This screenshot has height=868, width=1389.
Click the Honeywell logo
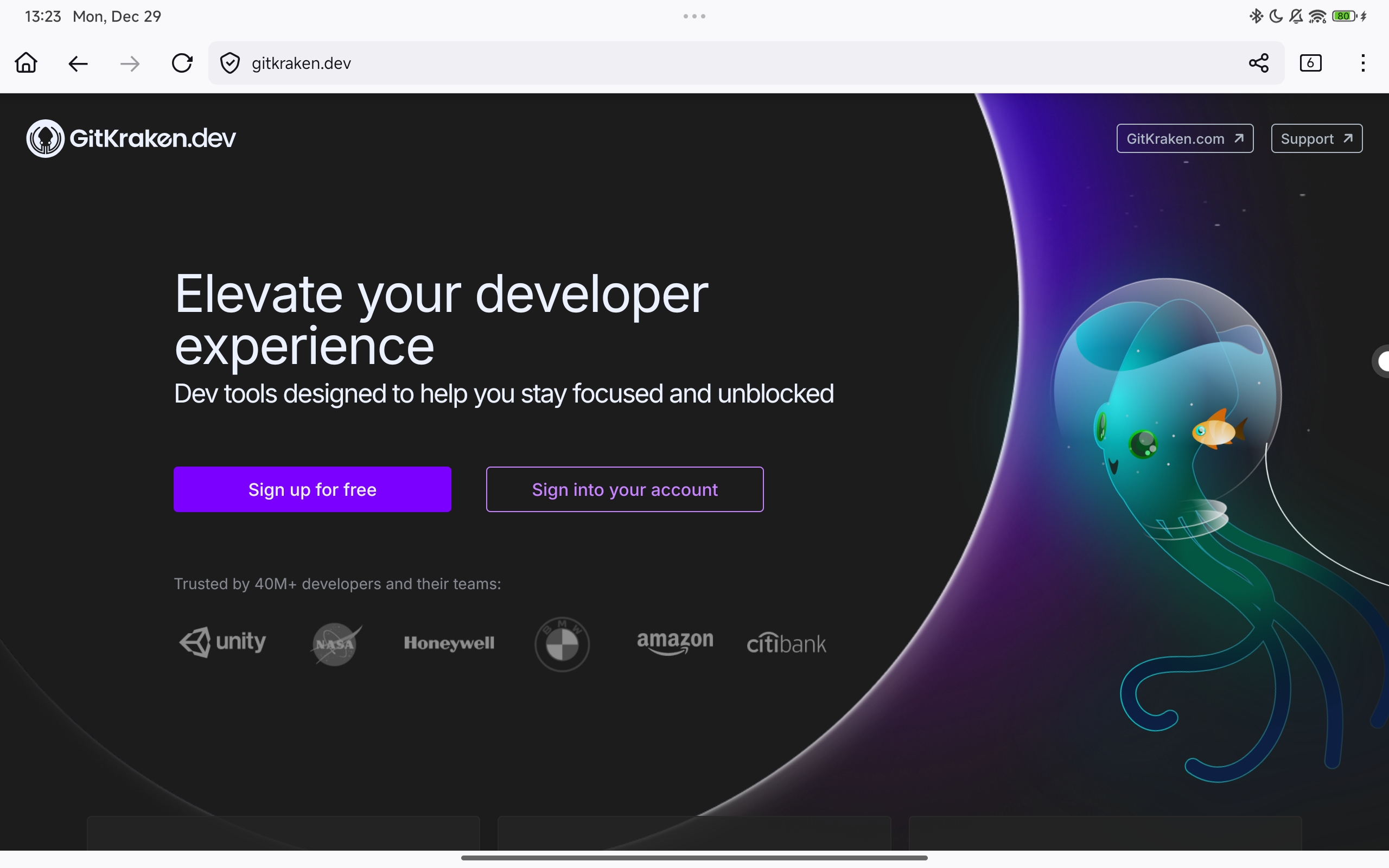(448, 643)
